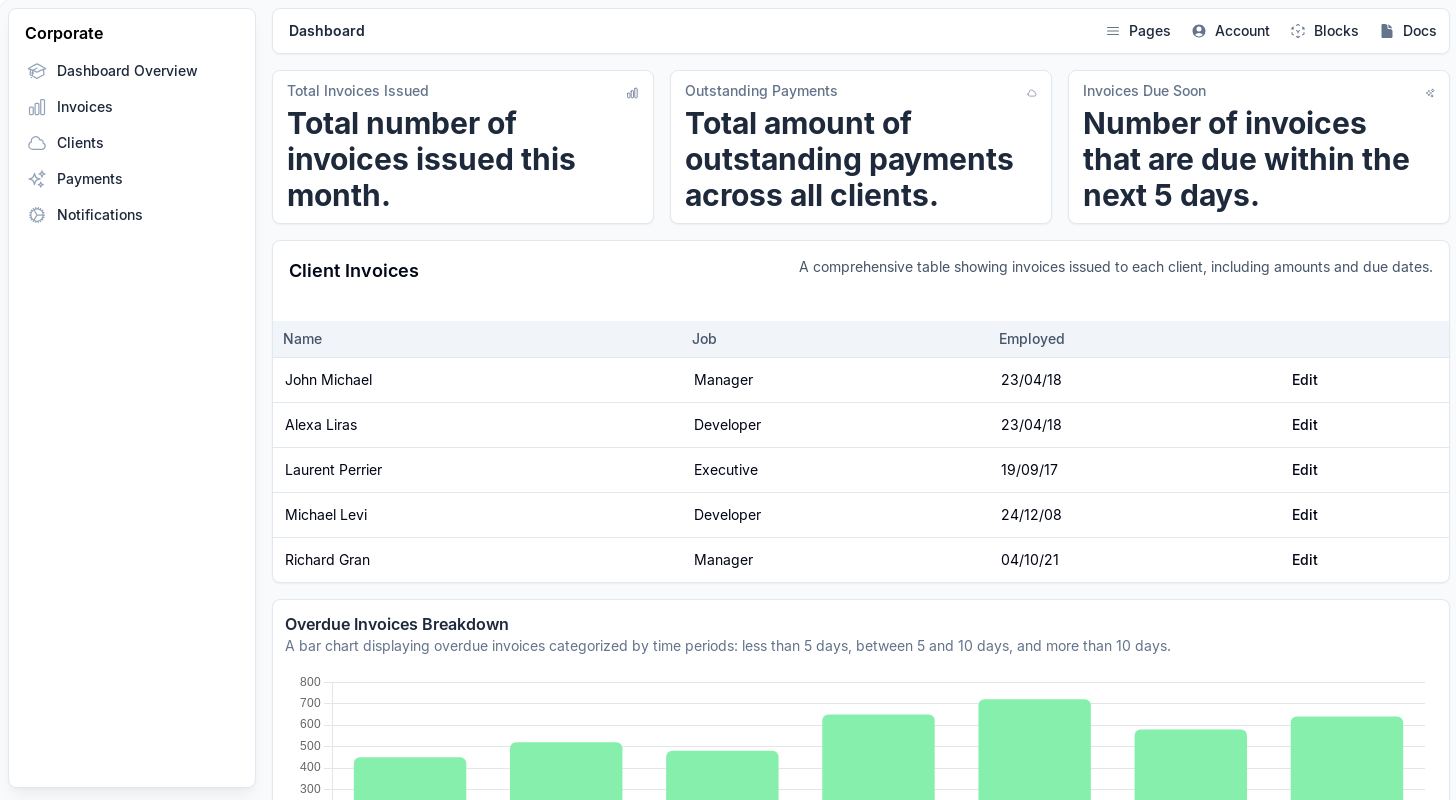Click the chart icon on Total Invoices Issued card
Image resolution: width=1456 pixels, height=800 pixels.
click(632, 93)
